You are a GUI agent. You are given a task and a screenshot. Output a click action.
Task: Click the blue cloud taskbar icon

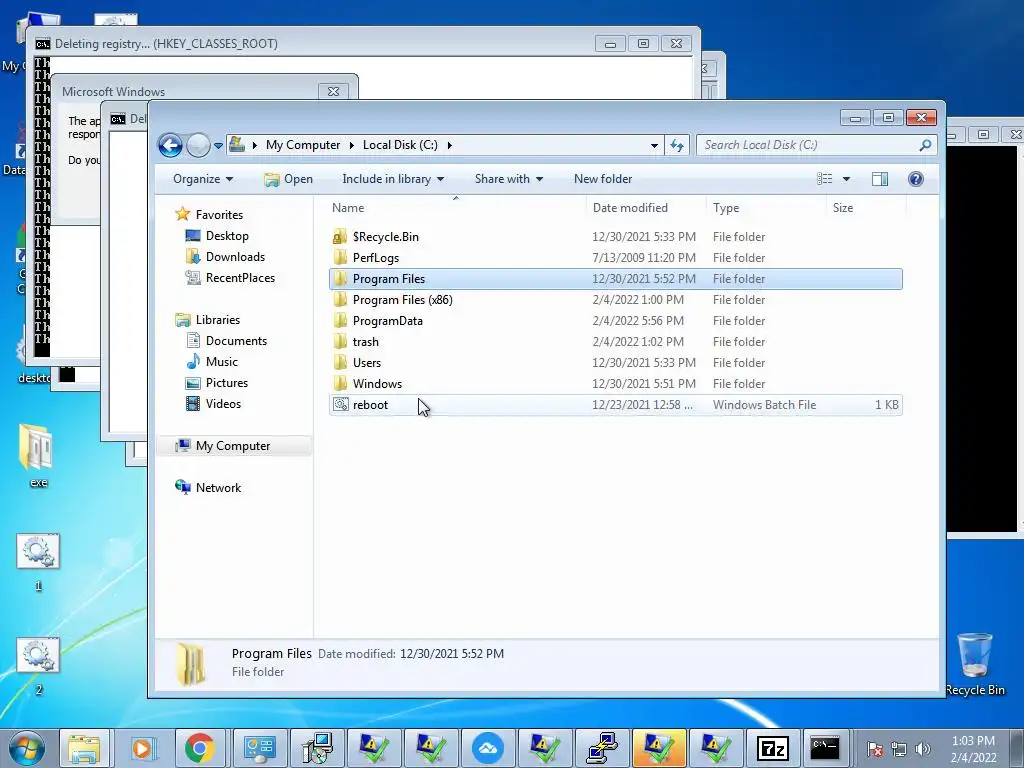(487, 748)
